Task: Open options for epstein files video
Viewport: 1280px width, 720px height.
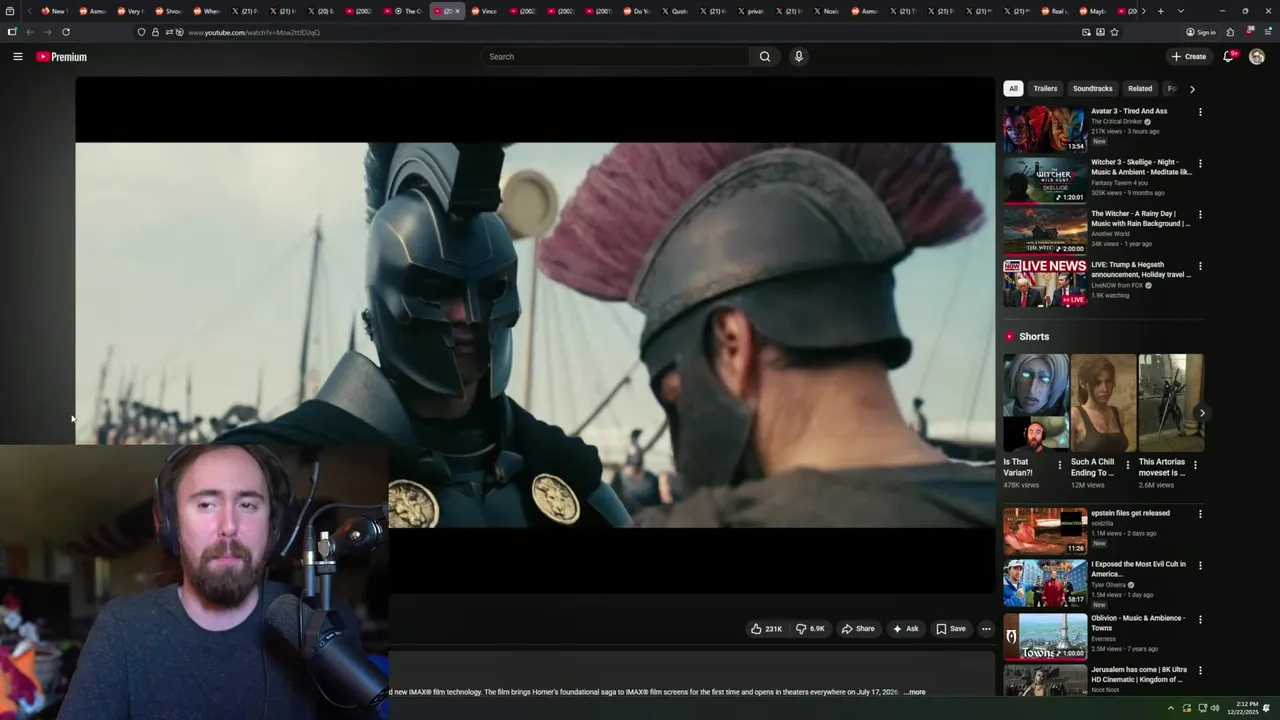Action: 1200,514
